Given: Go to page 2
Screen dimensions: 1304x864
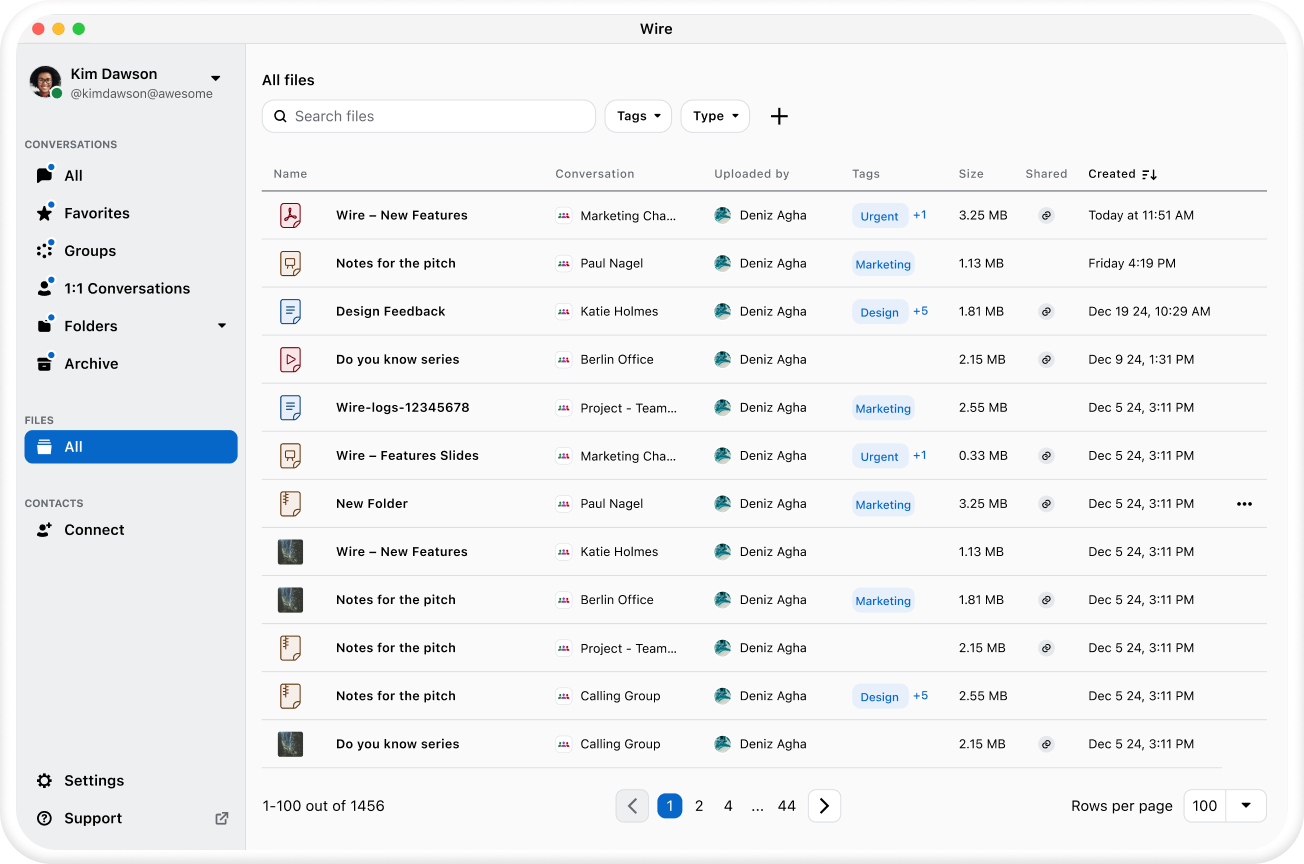Looking at the screenshot, I should (x=699, y=806).
